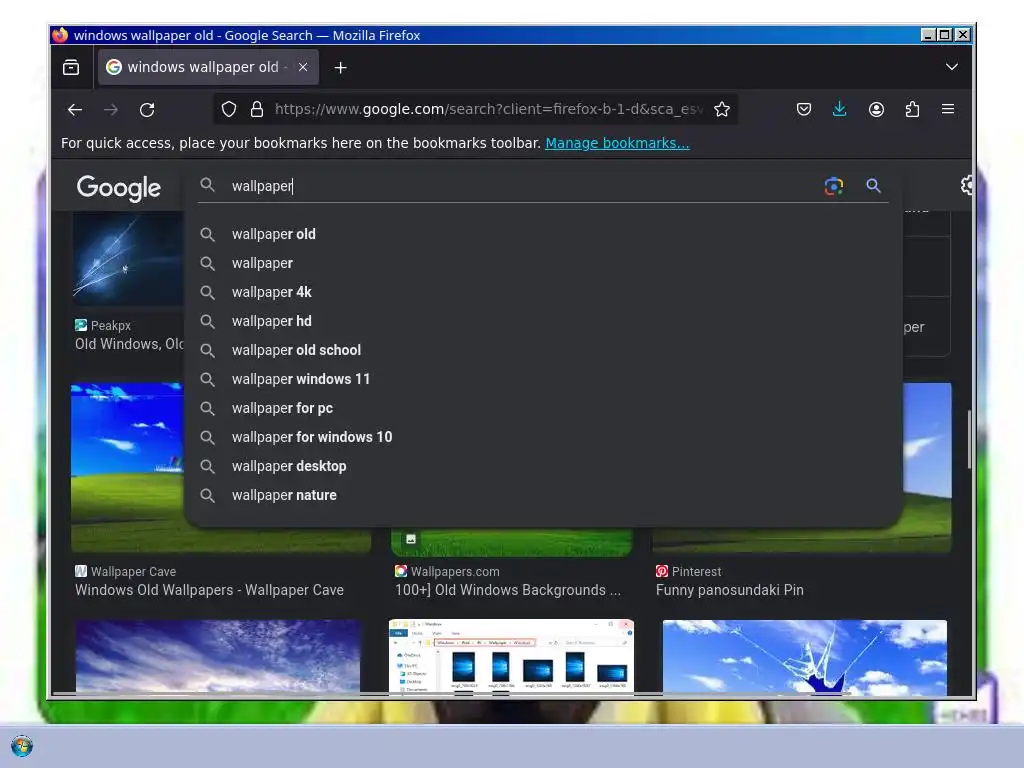Open tracking protection shield icon

[229, 109]
